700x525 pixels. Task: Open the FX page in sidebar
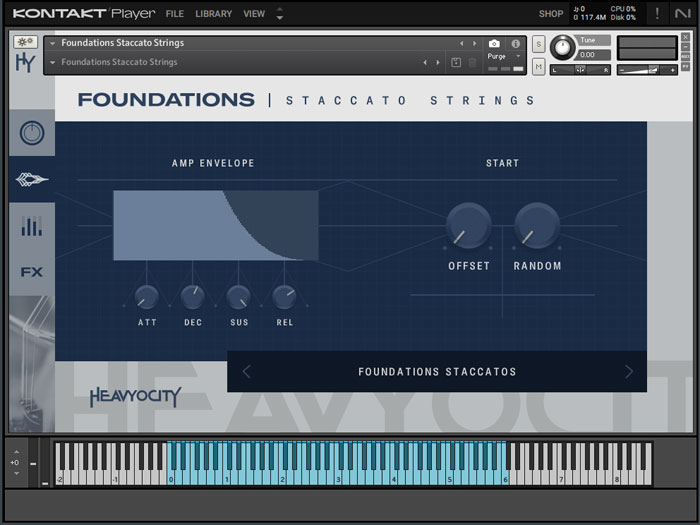tap(32, 272)
